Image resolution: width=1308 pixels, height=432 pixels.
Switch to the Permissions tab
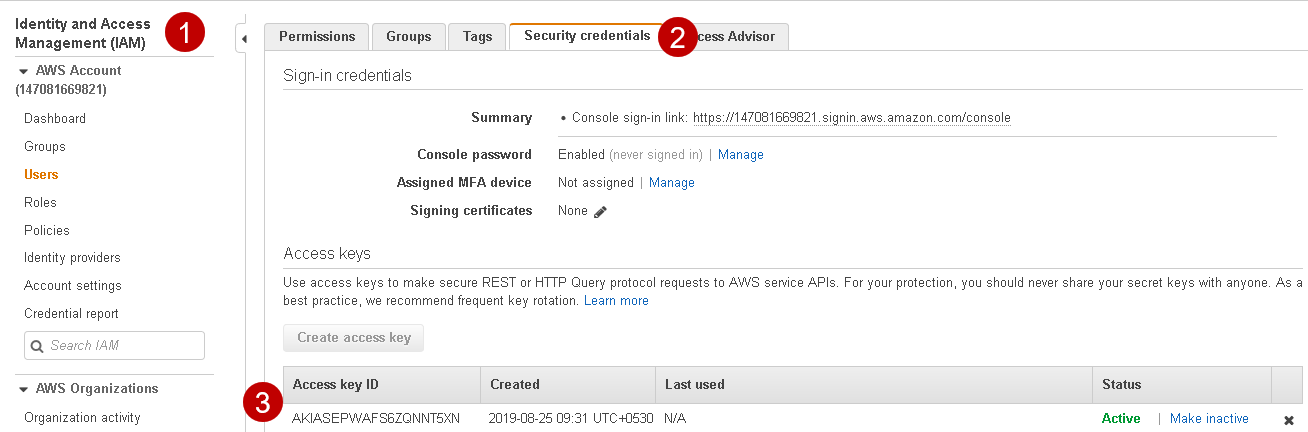coord(316,37)
